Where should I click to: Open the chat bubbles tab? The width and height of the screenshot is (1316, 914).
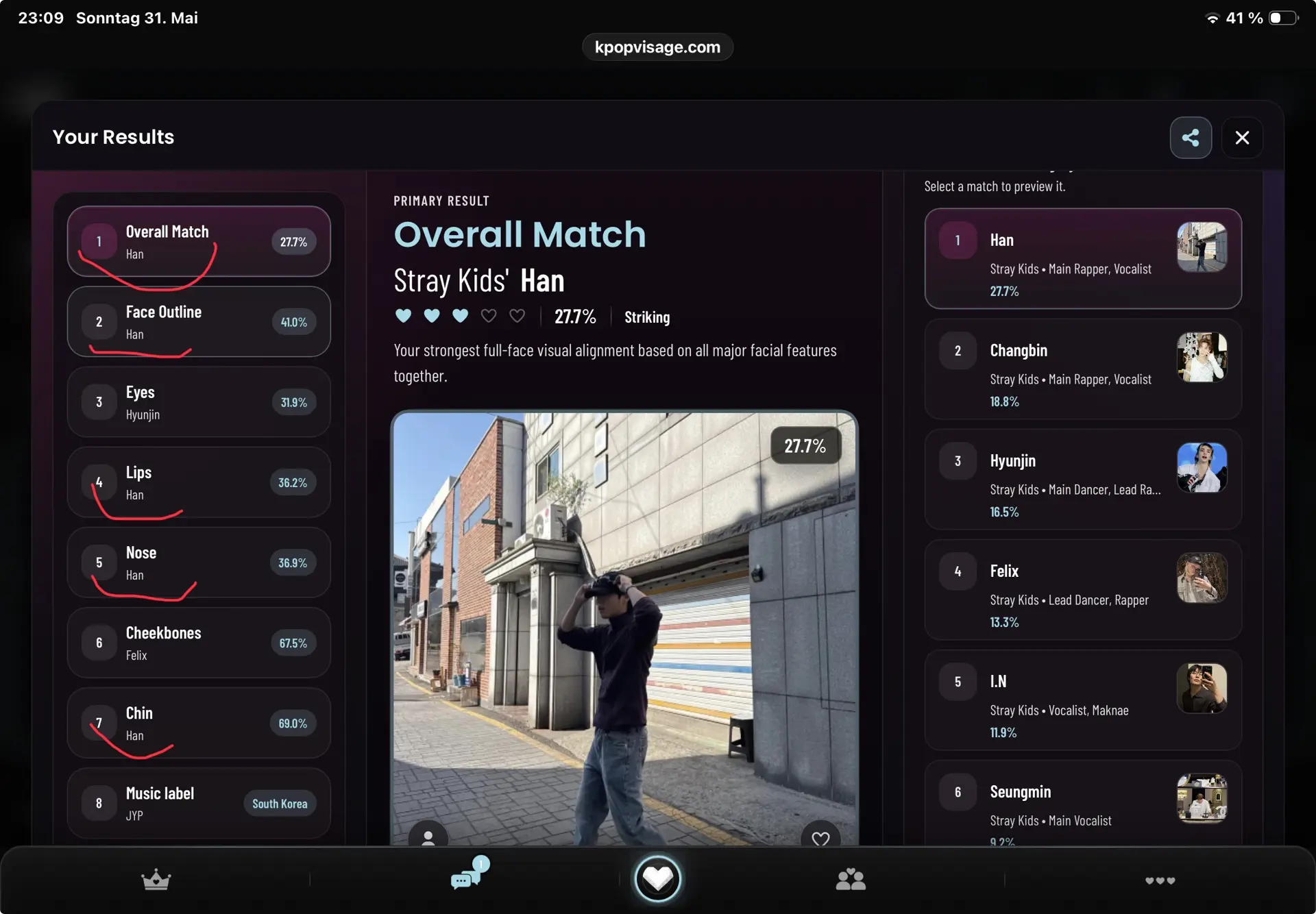click(469, 875)
